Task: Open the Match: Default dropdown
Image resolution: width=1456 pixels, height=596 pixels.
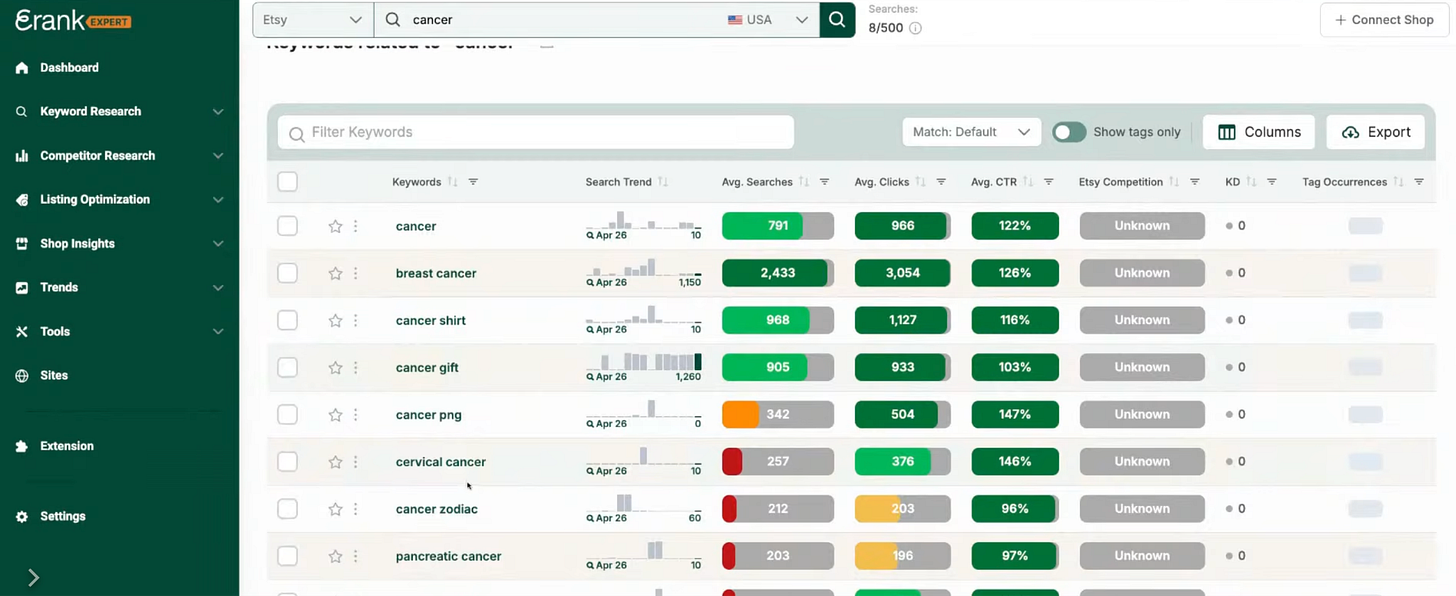Action: (x=971, y=132)
